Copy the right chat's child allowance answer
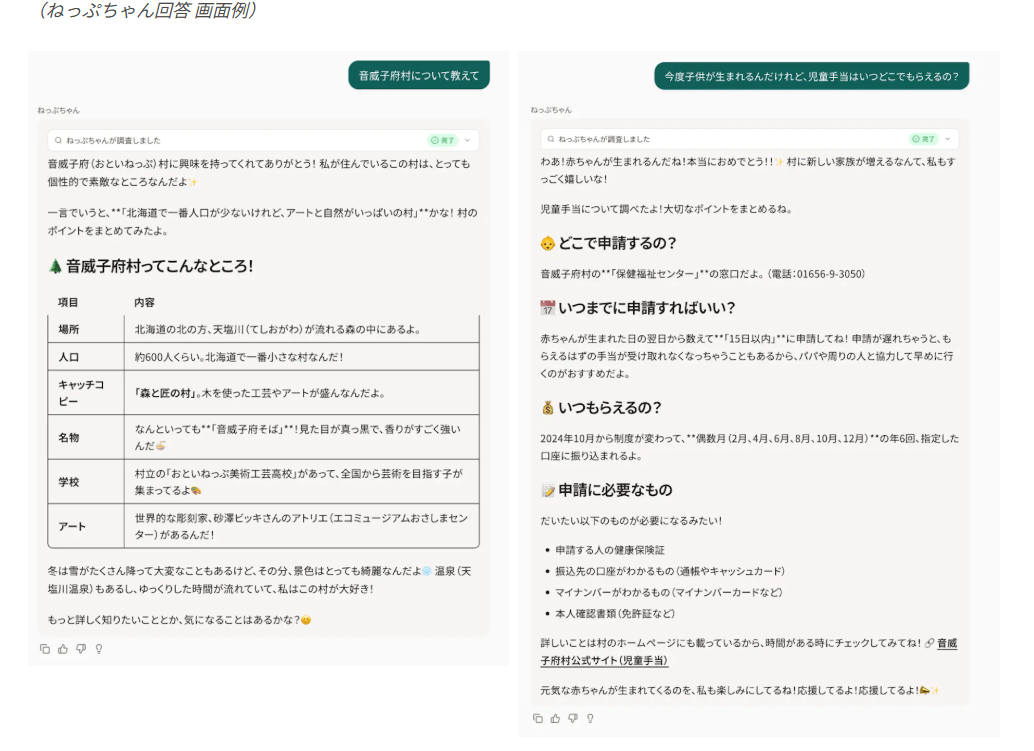This screenshot has width=1034, height=751. pyautogui.click(x=538, y=718)
